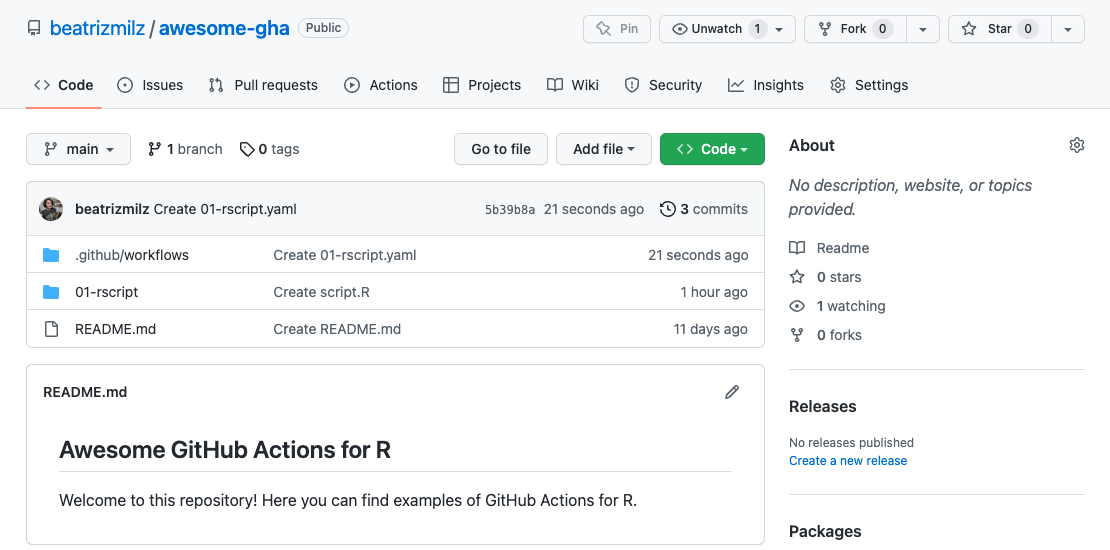Click the Go to file button
Screen dimensions: 1110x550
click(x=501, y=149)
